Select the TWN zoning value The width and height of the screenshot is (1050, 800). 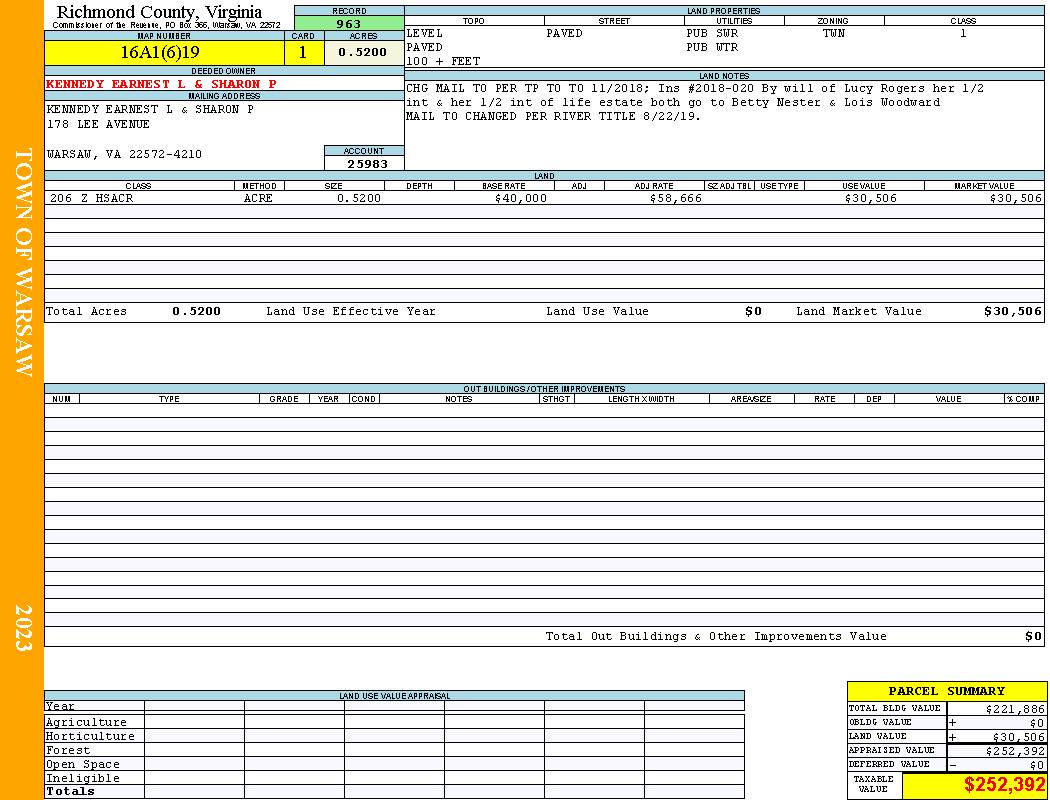click(x=834, y=33)
